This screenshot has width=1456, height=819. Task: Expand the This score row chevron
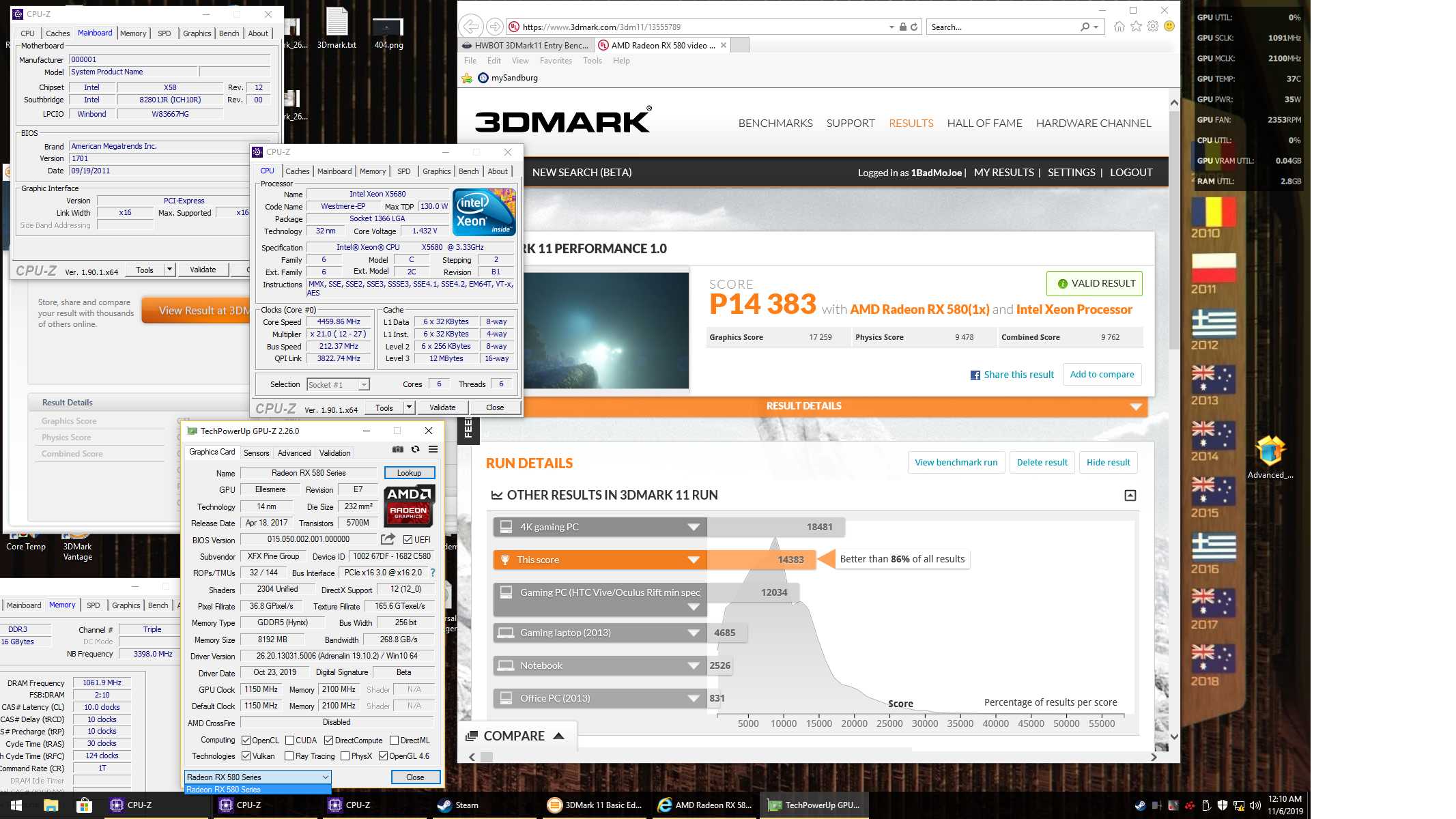tap(694, 560)
